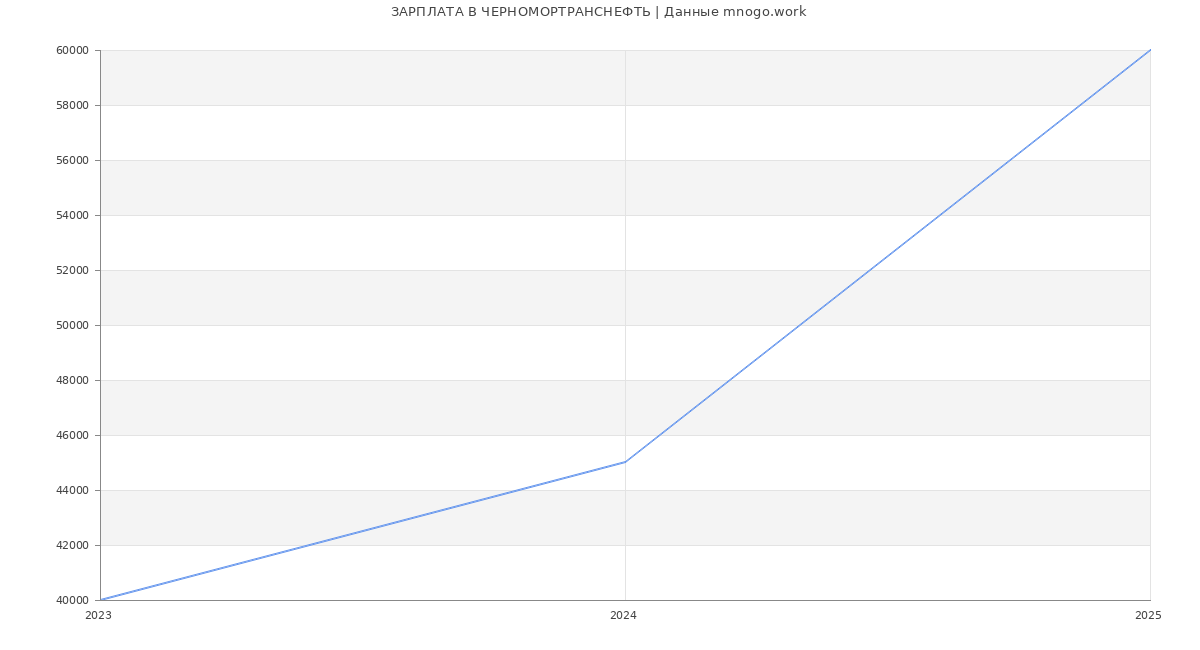Click the 54000 y-axis label
This screenshot has height=650, width=1200.
[73, 215]
